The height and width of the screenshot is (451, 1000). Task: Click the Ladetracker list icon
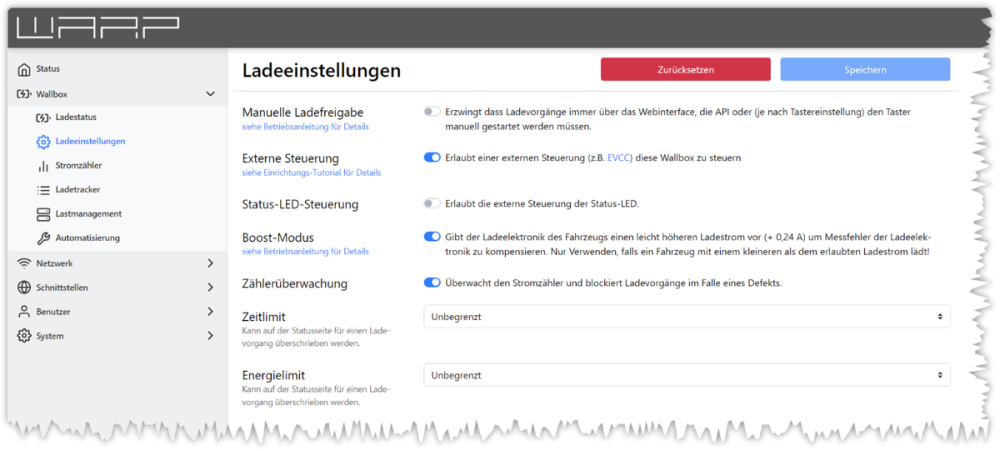(43, 189)
